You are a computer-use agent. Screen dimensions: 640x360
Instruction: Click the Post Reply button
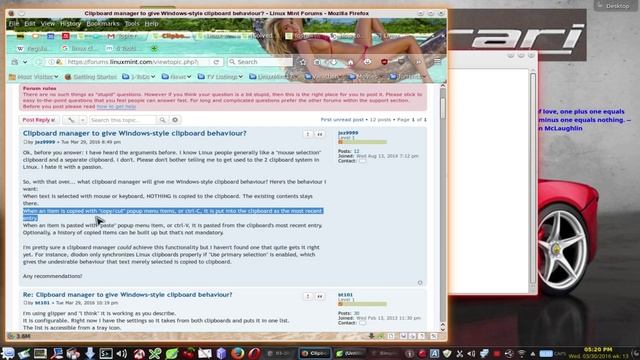coord(39,120)
